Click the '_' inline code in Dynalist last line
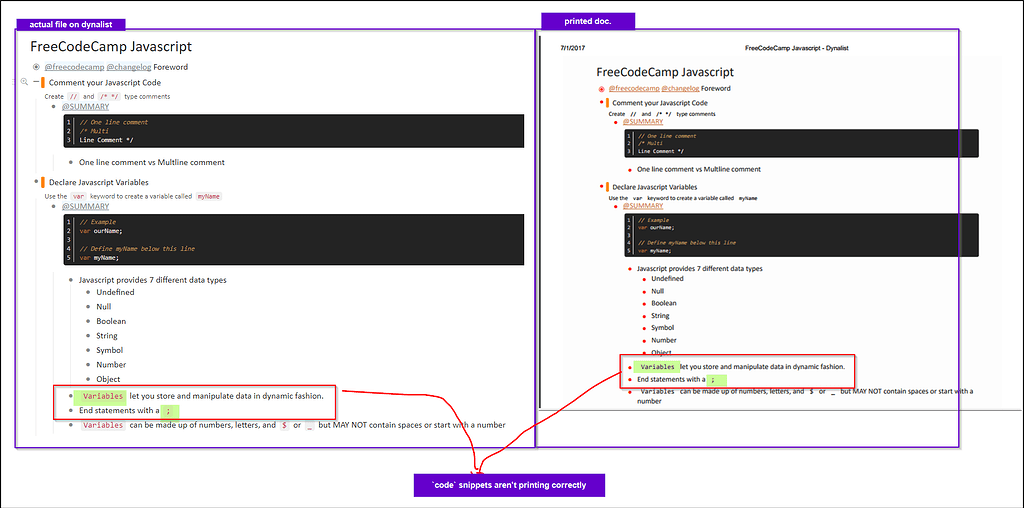Viewport: 1024px width, 508px height. [310, 425]
